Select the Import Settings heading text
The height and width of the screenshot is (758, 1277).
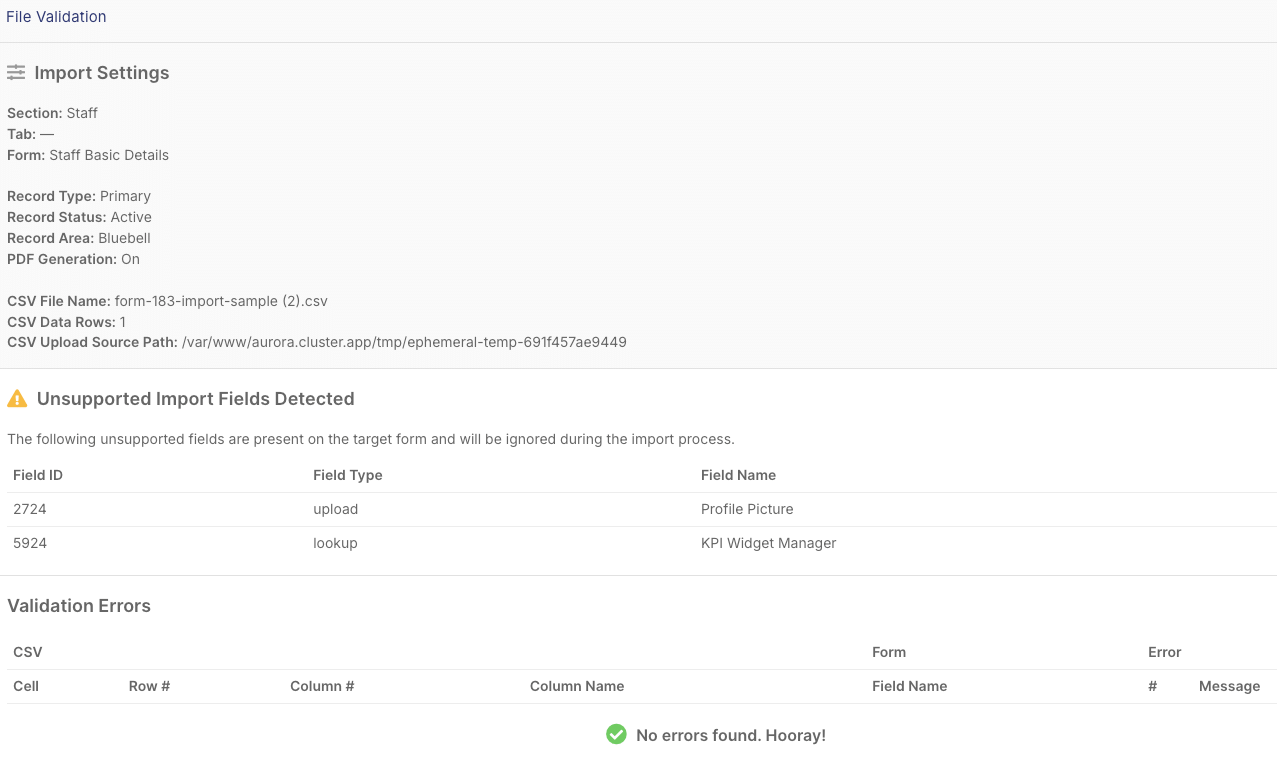(102, 73)
